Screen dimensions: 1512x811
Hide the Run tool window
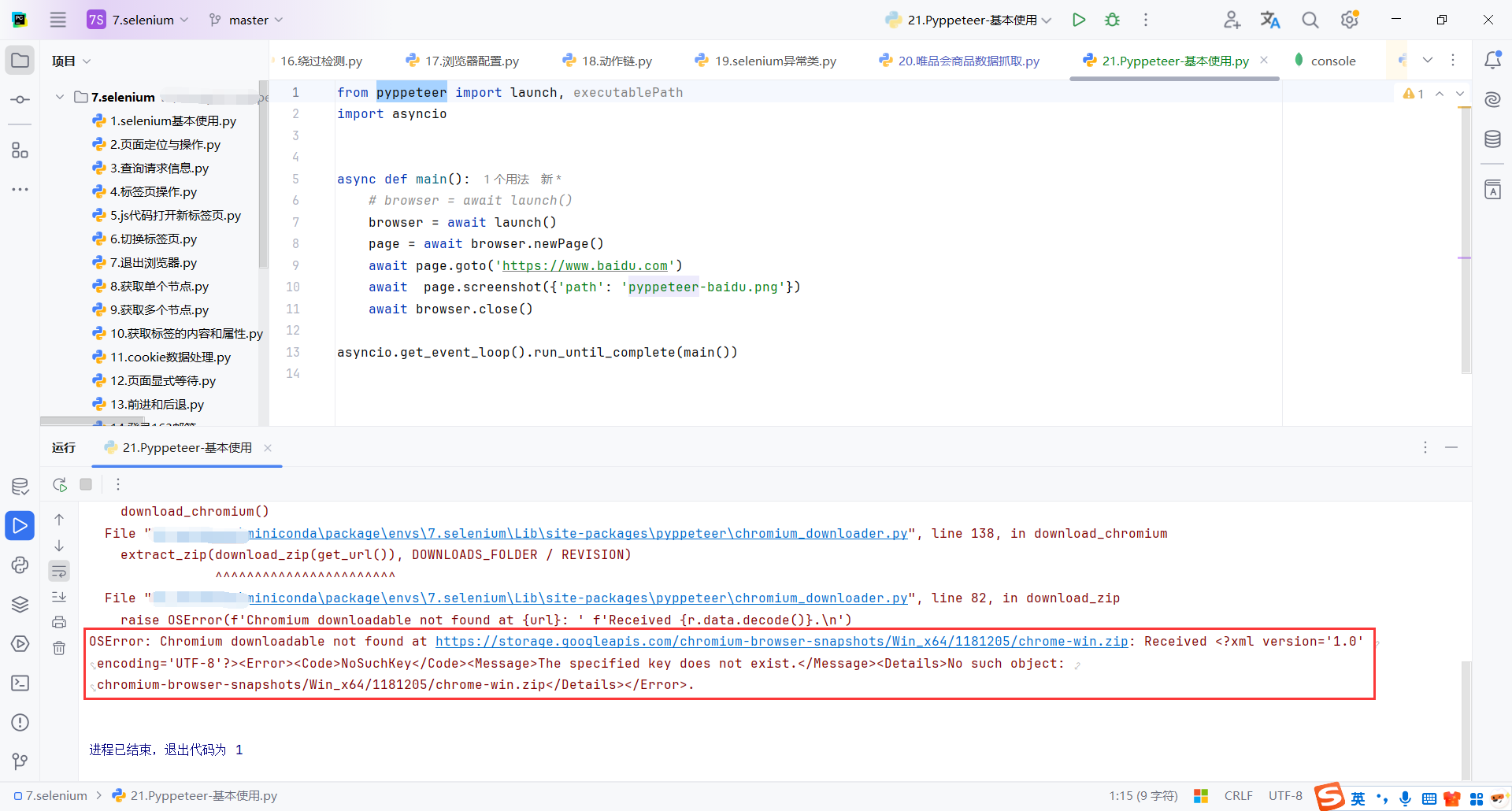tap(1451, 447)
